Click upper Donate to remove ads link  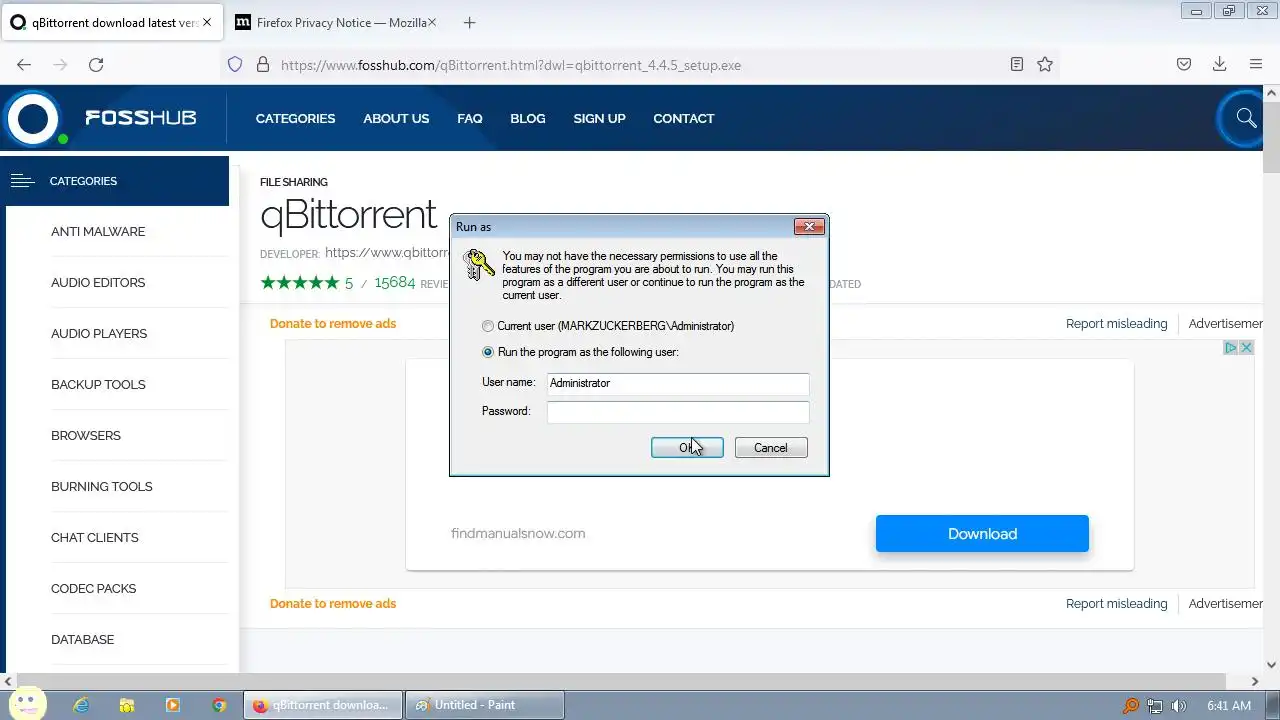pyautogui.click(x=333, y=323)
